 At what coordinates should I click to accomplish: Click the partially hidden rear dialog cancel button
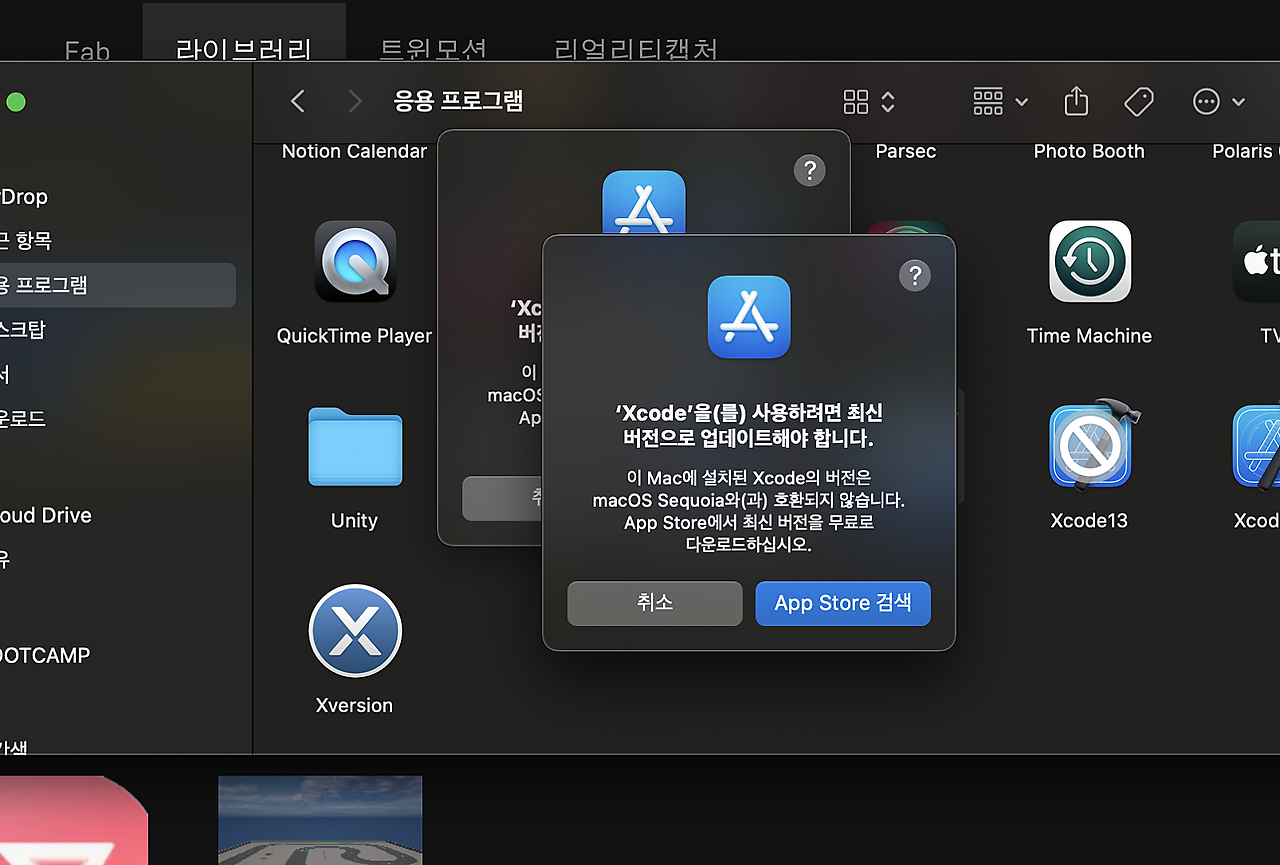point(502,498)
